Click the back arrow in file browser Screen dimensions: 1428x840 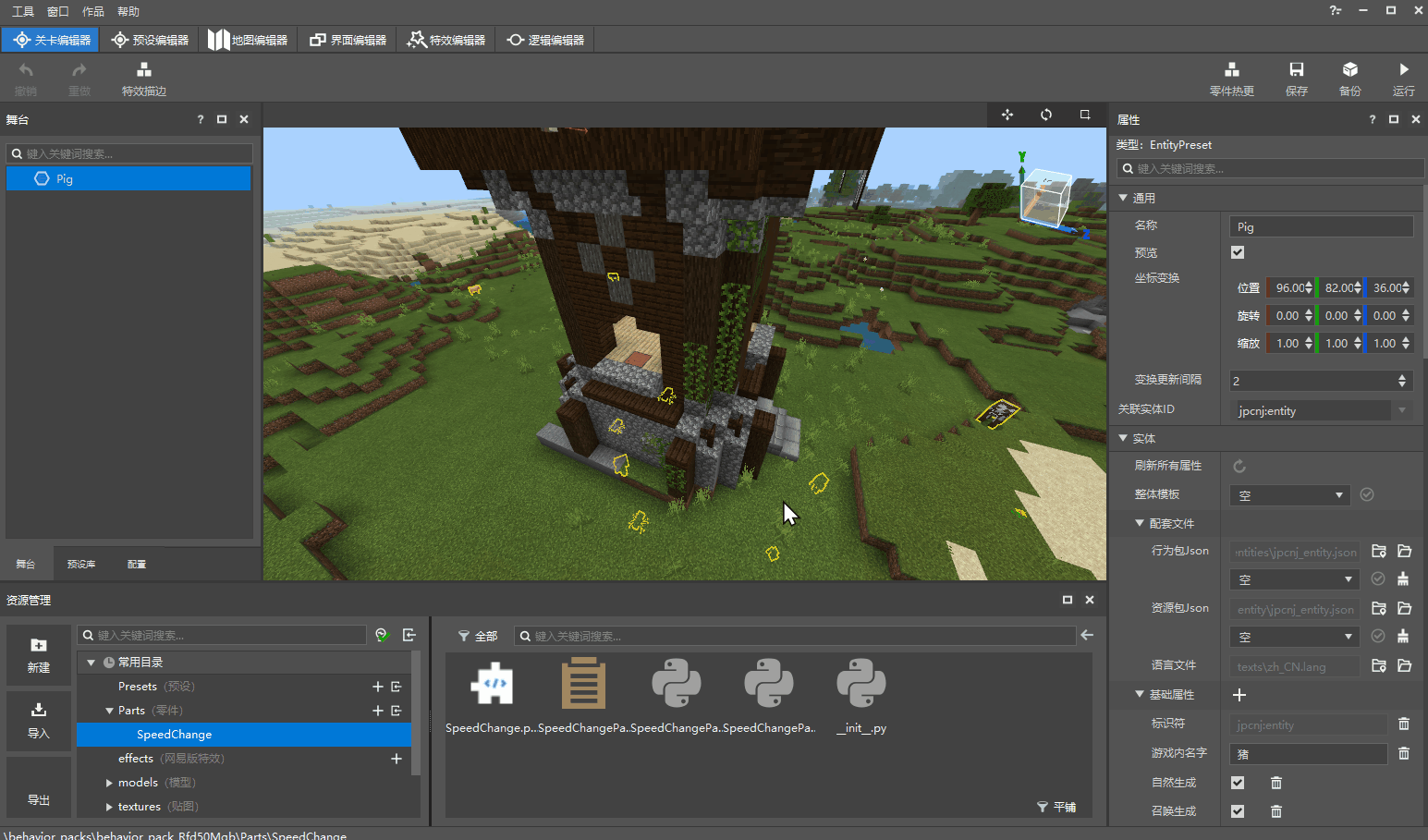(x=1087, y=635)
